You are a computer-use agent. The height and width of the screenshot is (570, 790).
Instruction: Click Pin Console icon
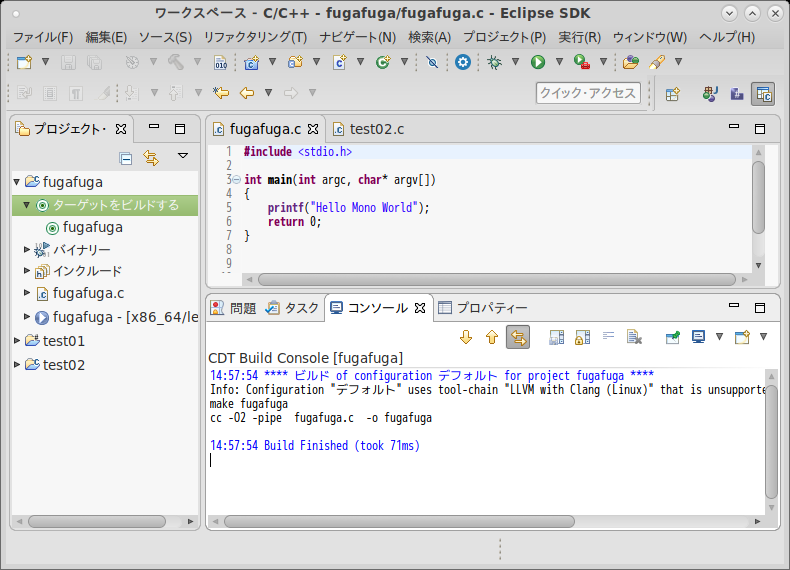pos(673,337)
